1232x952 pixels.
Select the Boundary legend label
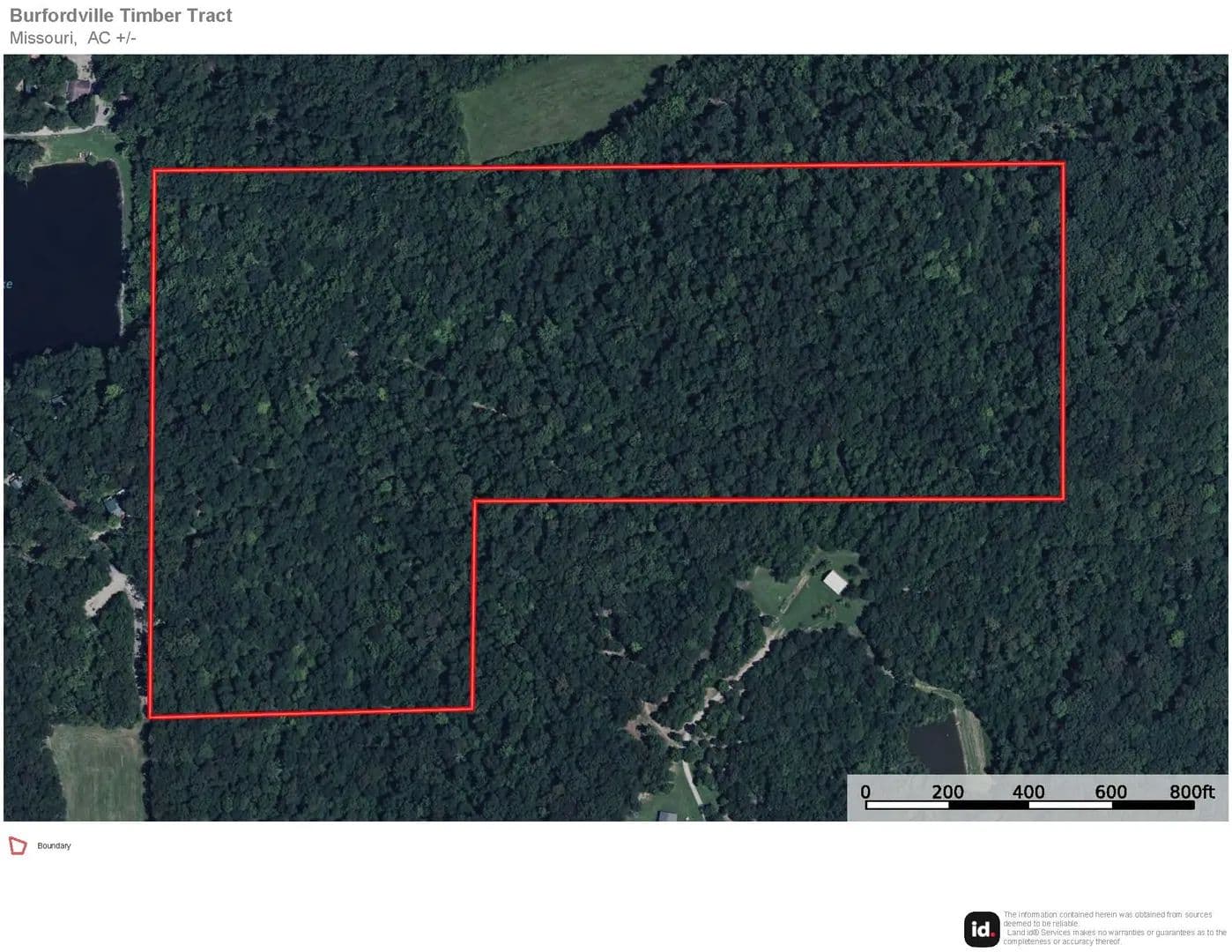pyautogui.click(x=54, y=846)
